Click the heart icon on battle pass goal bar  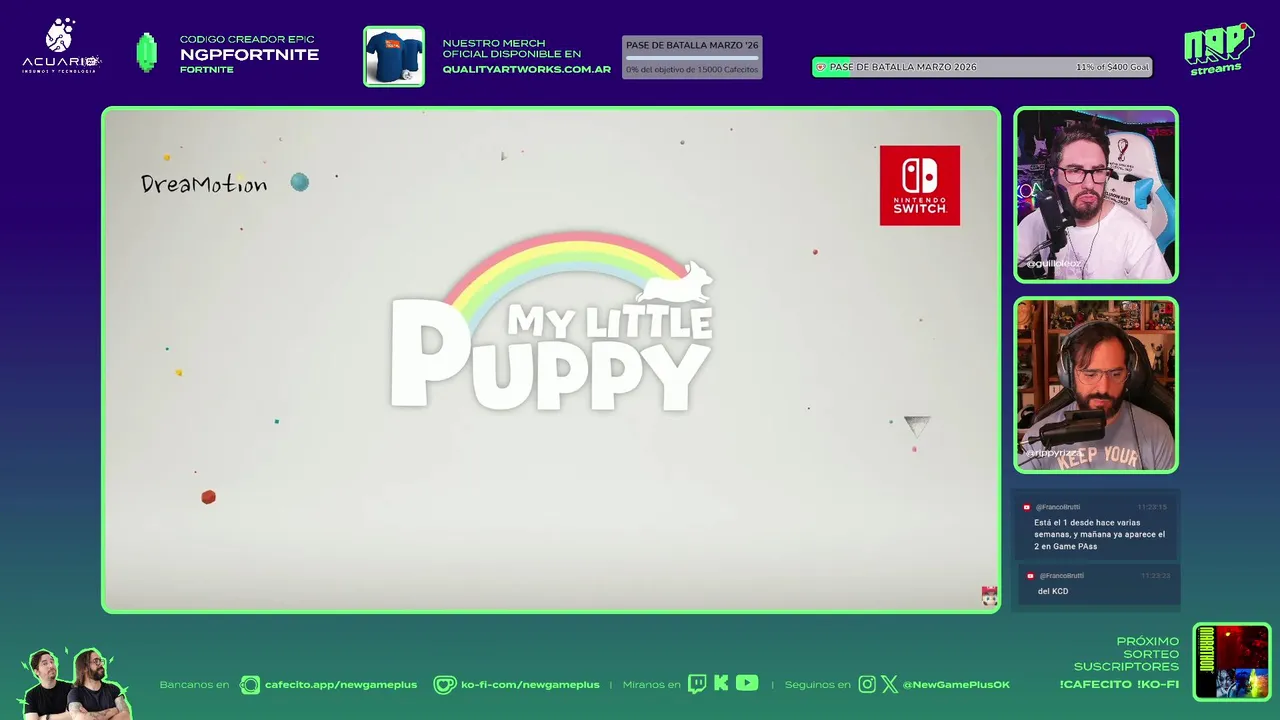(x=821, y=67)
